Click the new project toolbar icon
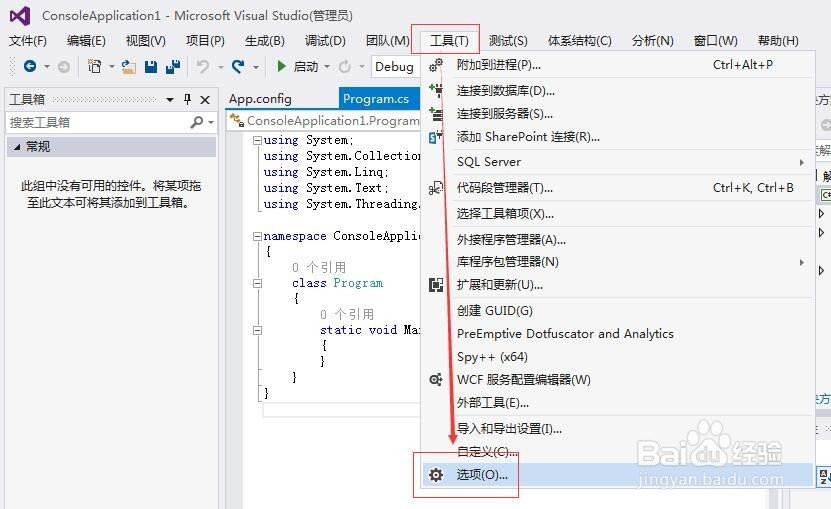 94,66
